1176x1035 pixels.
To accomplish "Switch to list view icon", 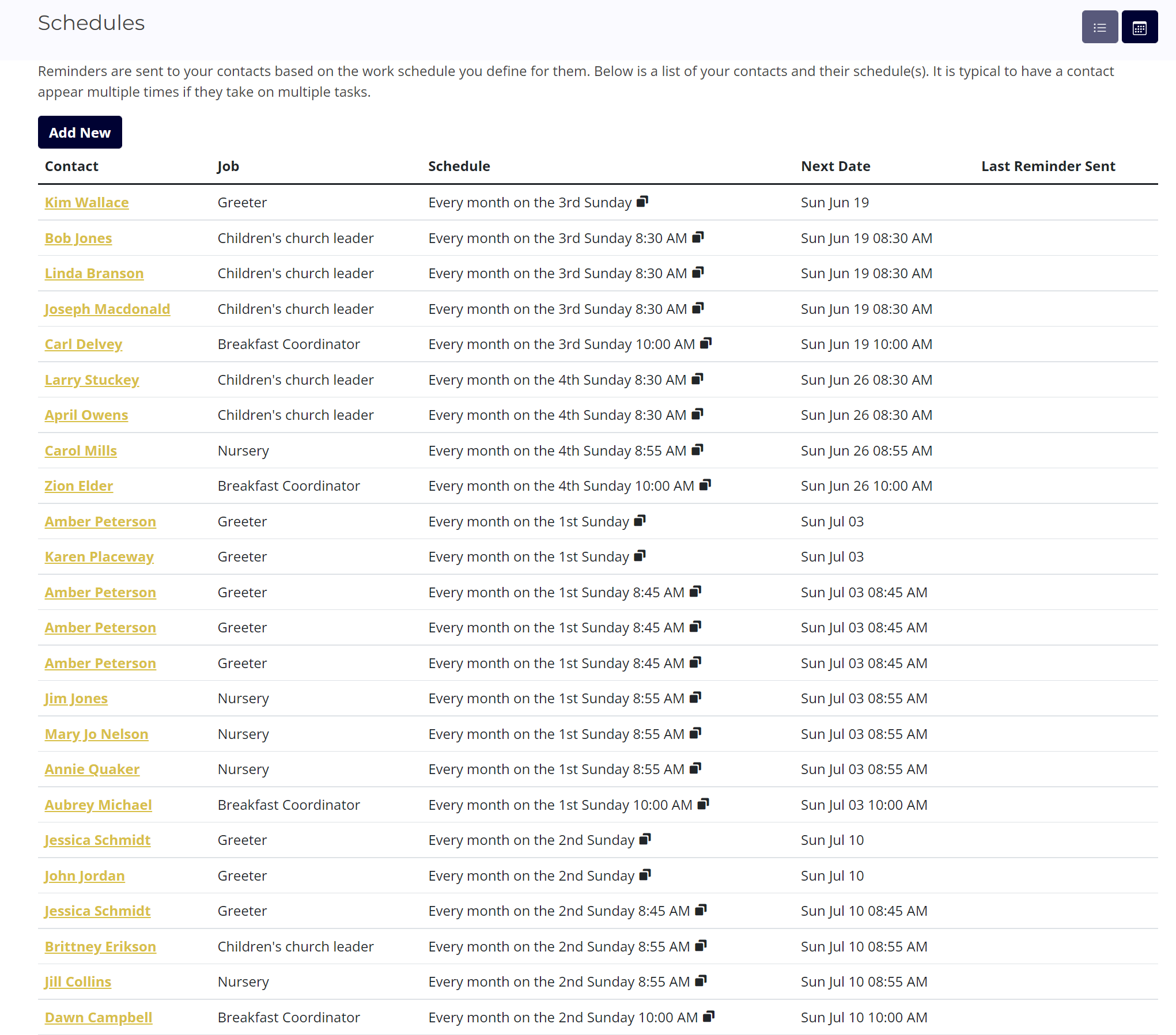I will 1099,27.
